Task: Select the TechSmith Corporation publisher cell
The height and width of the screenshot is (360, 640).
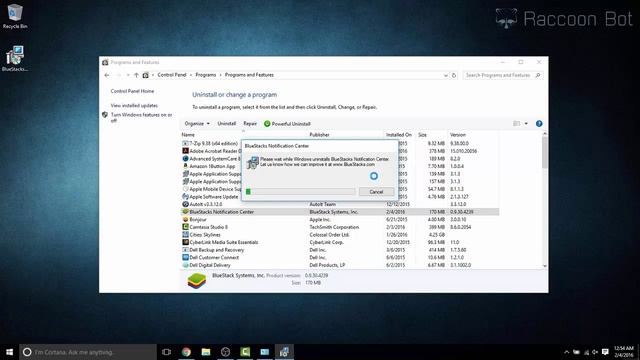Action: (x=334, y=227)
